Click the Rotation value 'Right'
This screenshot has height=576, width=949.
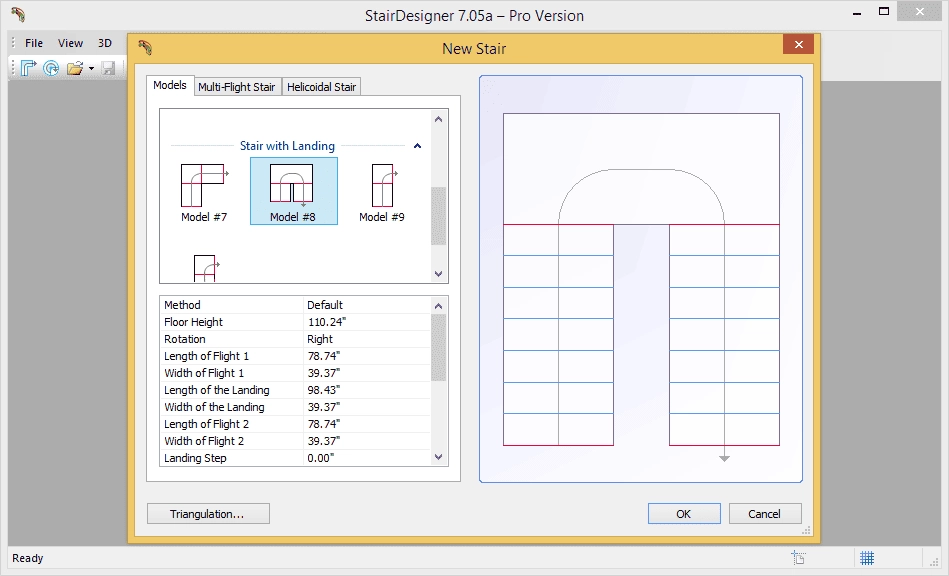pyautogui.click(x=320, y=339)
